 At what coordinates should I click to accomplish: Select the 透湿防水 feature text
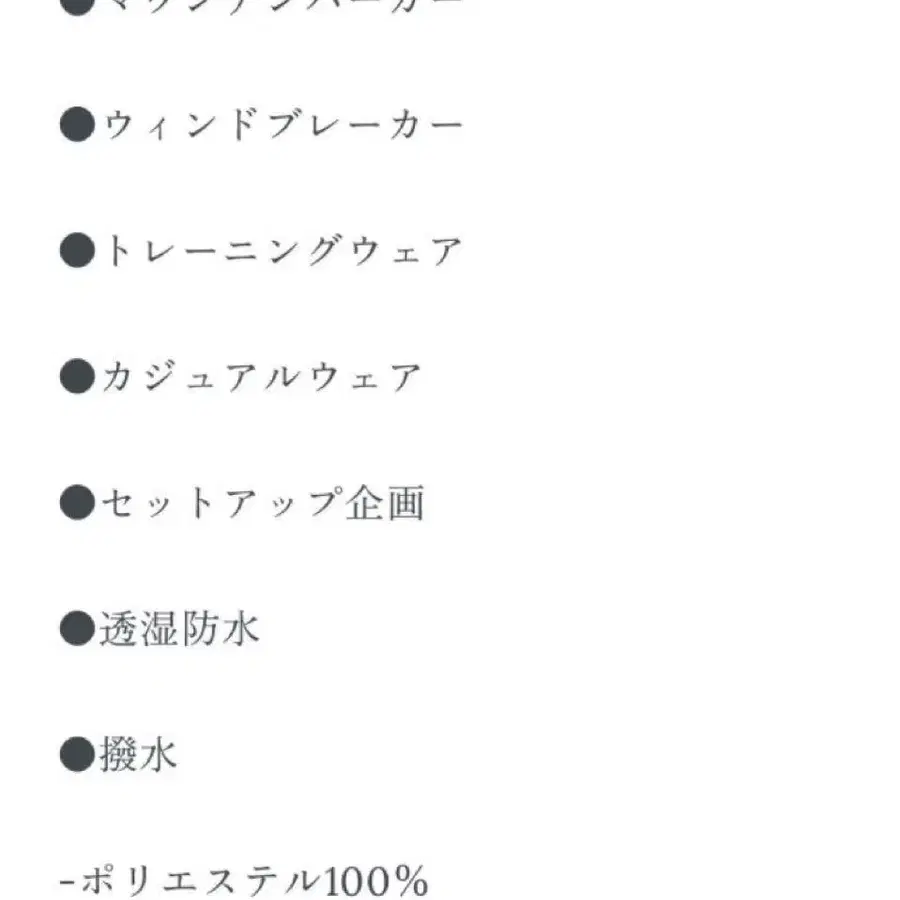[179, 629]
